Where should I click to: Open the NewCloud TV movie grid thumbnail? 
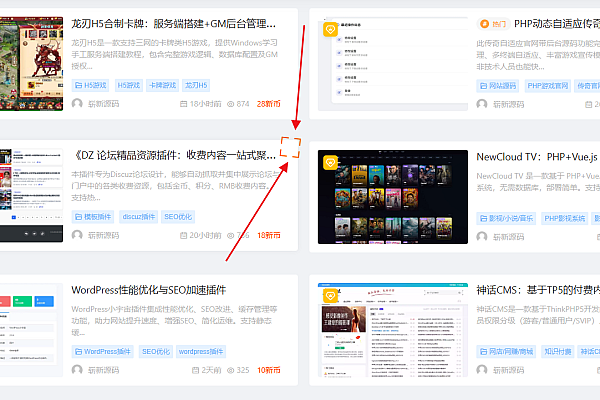click(393, 197)
